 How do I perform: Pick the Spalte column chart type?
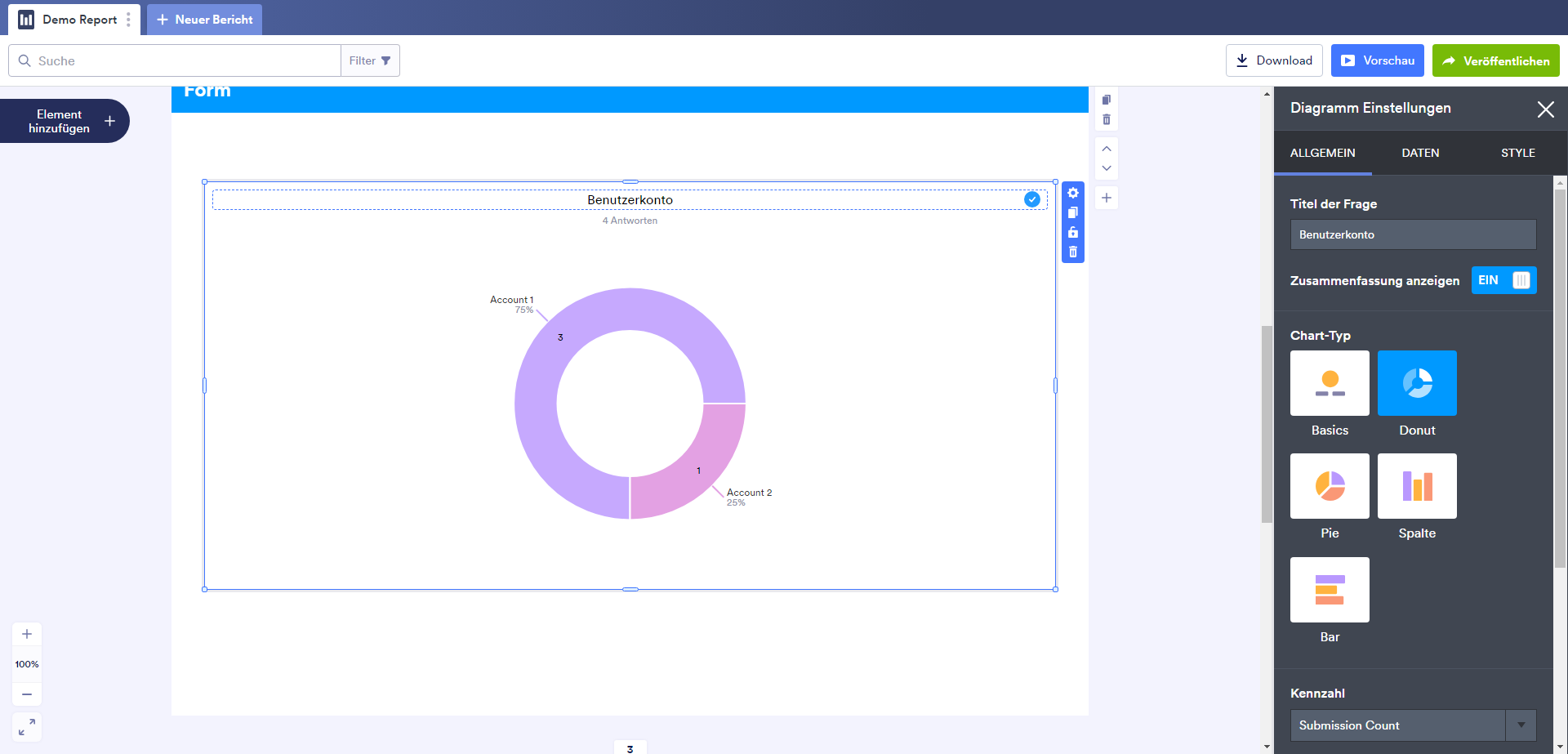coord(1417,486)
